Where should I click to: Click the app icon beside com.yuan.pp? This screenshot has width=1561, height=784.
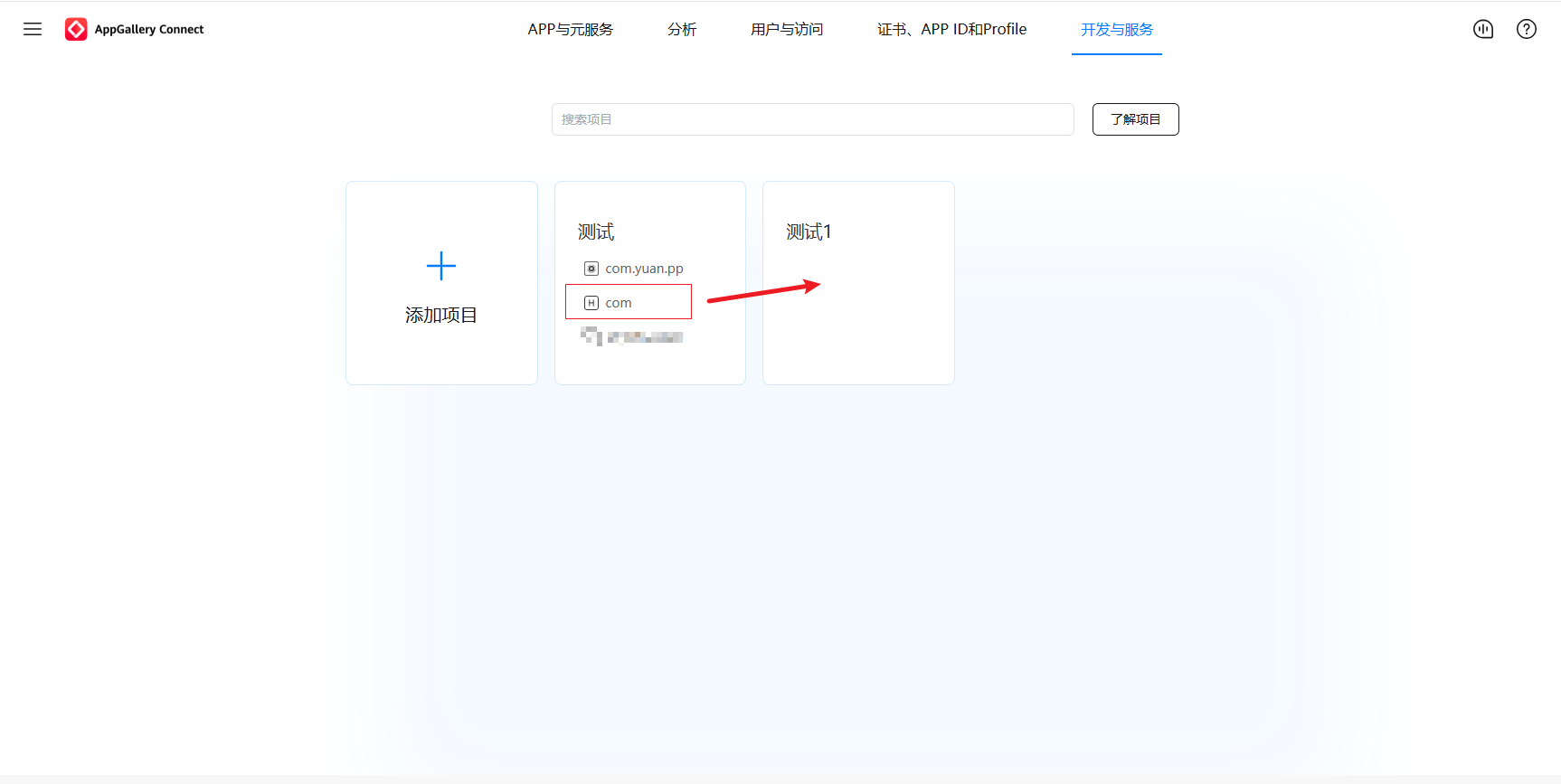click(591, 269)
